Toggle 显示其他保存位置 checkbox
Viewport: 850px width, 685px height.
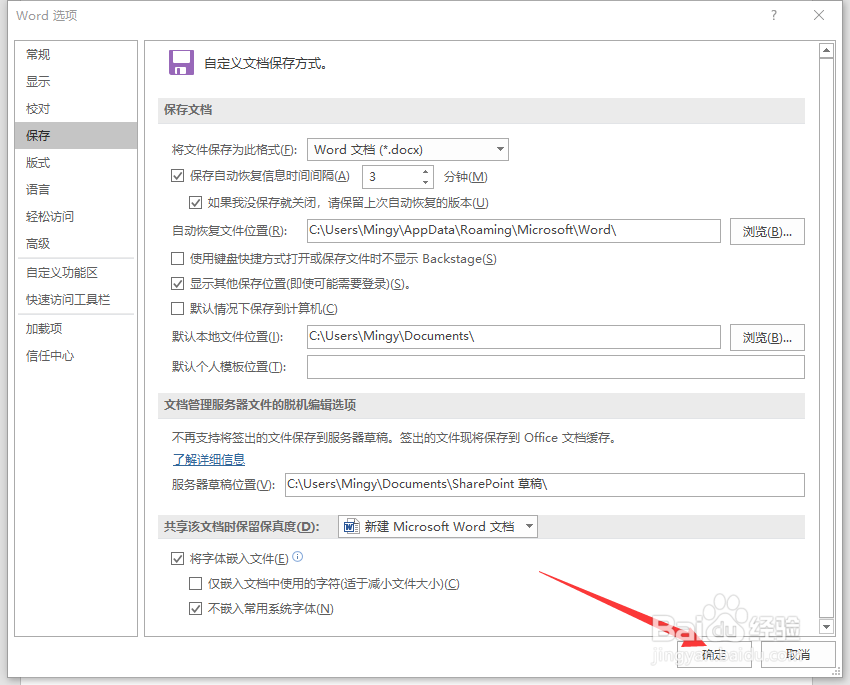click(177, 283)
